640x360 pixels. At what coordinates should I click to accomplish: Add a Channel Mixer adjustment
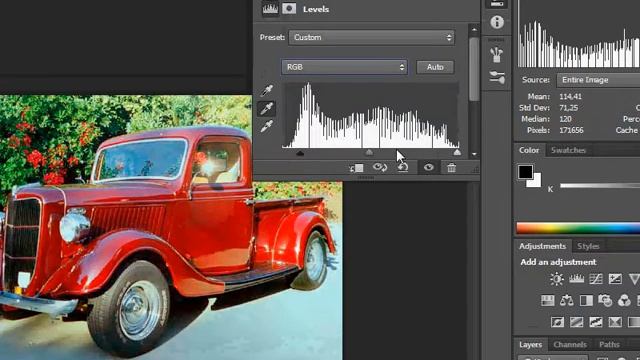(624, 301)
